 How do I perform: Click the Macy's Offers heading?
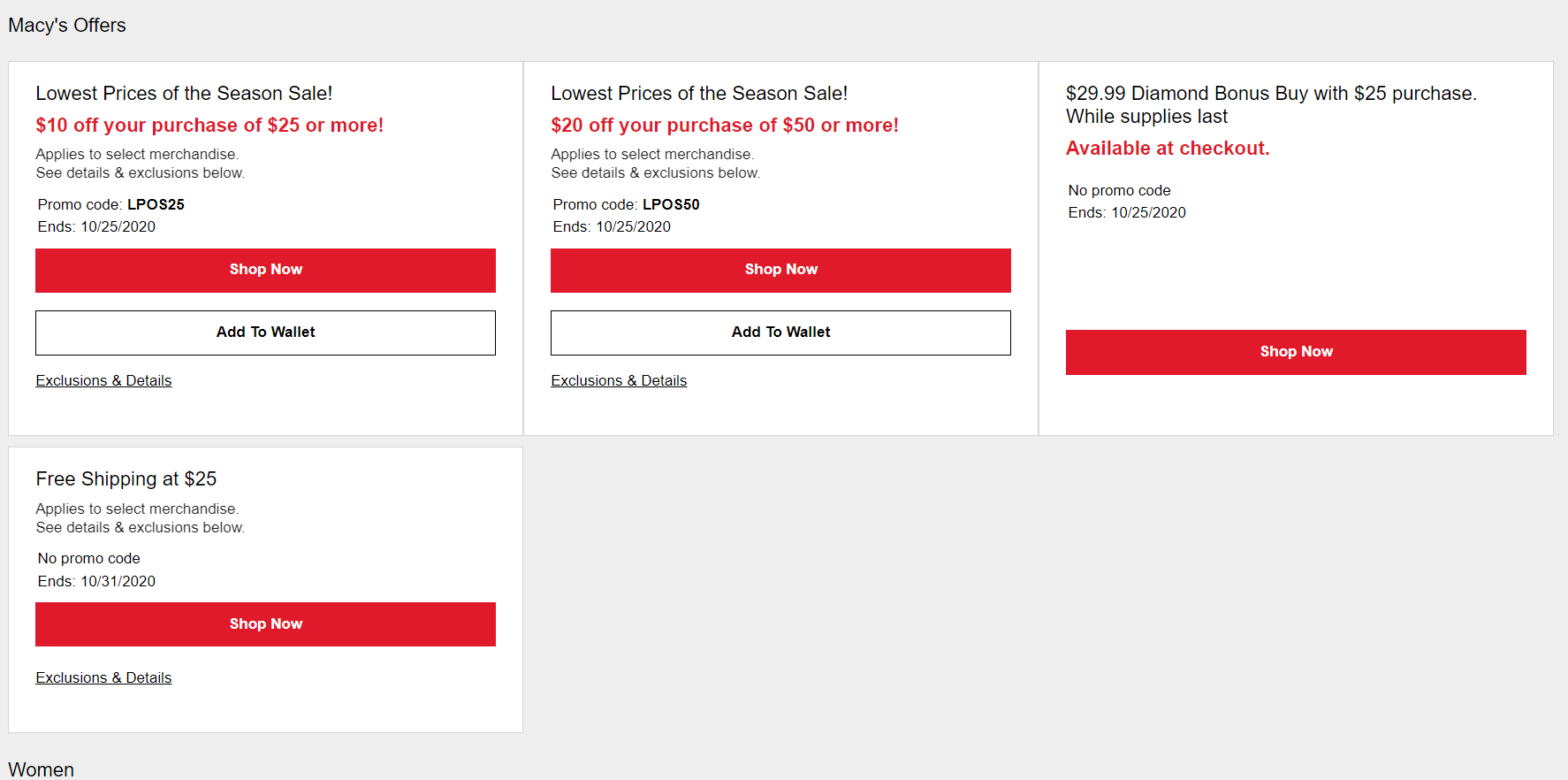pos(67,26)
